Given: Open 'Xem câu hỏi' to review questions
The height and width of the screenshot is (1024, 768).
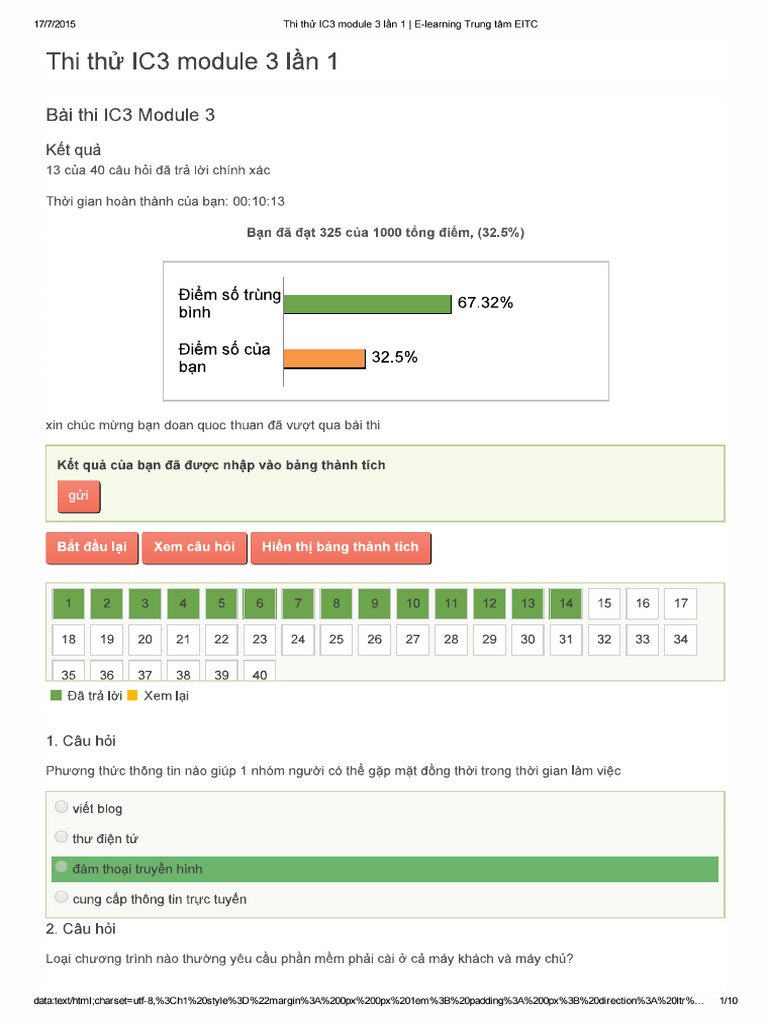Looking at the screenshot, I should tap(194, 547).
